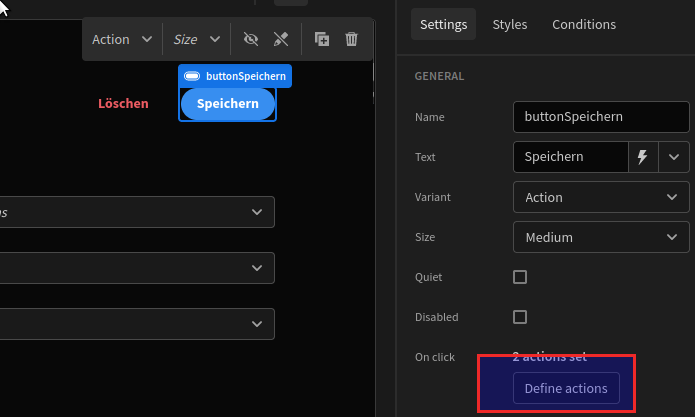Switch to the Styles tab
Viewport: 695px width, 417px height.
510,24
